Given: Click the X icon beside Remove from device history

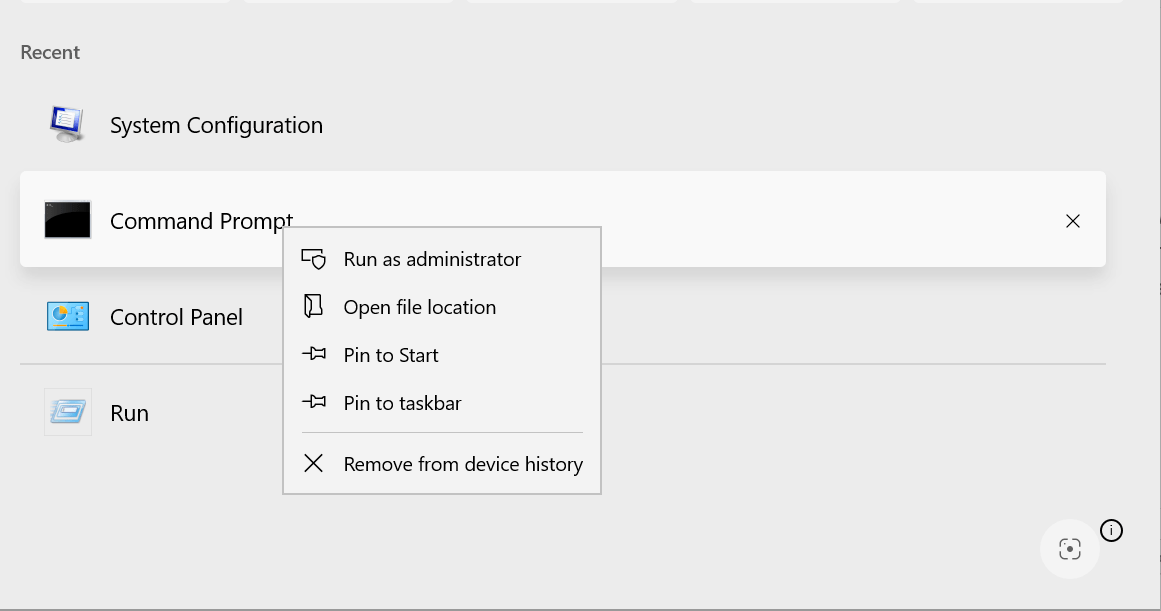Looking at the screenshot, I should (x=314, y=464).
